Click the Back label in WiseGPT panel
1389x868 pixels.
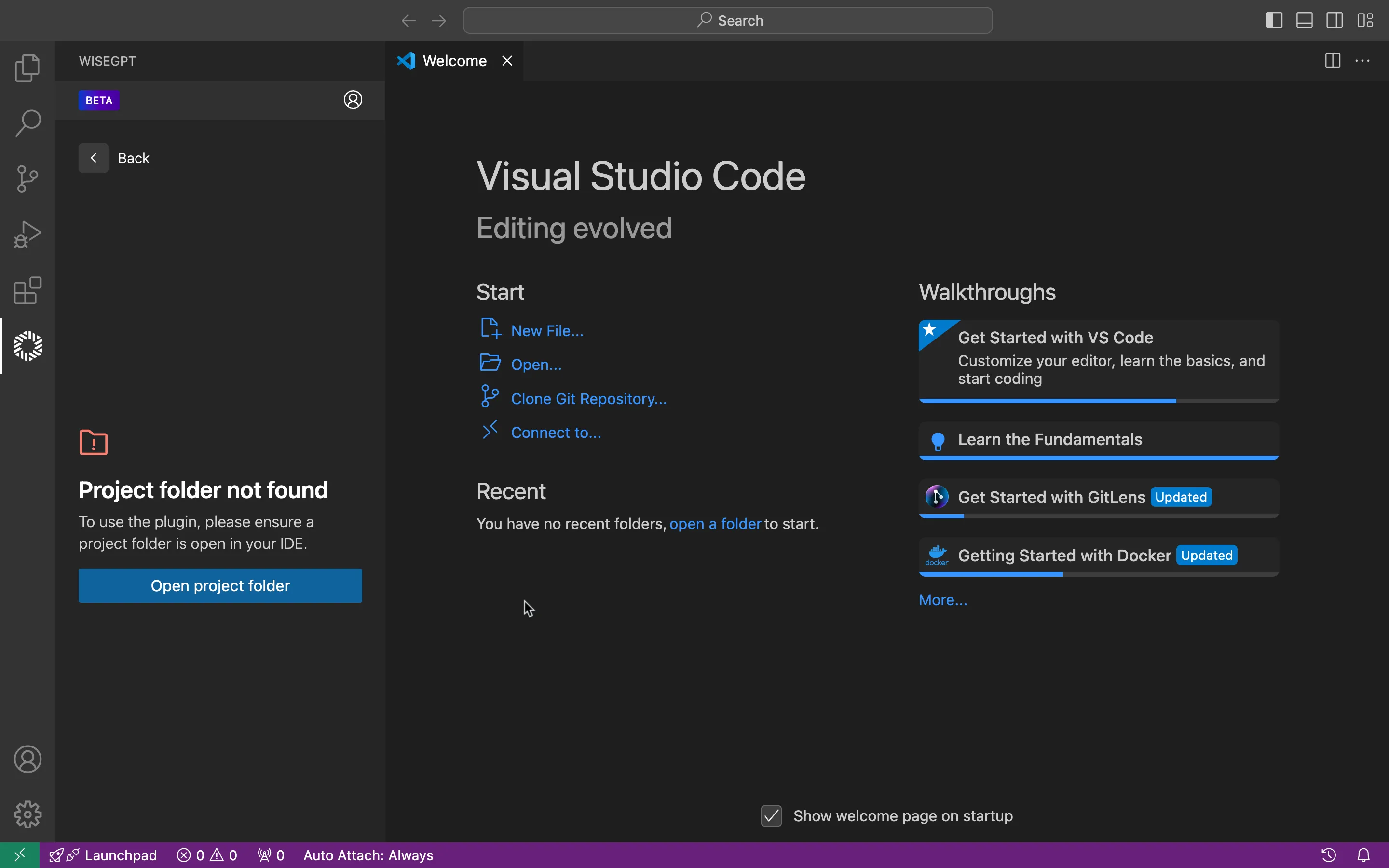(134, 158)
